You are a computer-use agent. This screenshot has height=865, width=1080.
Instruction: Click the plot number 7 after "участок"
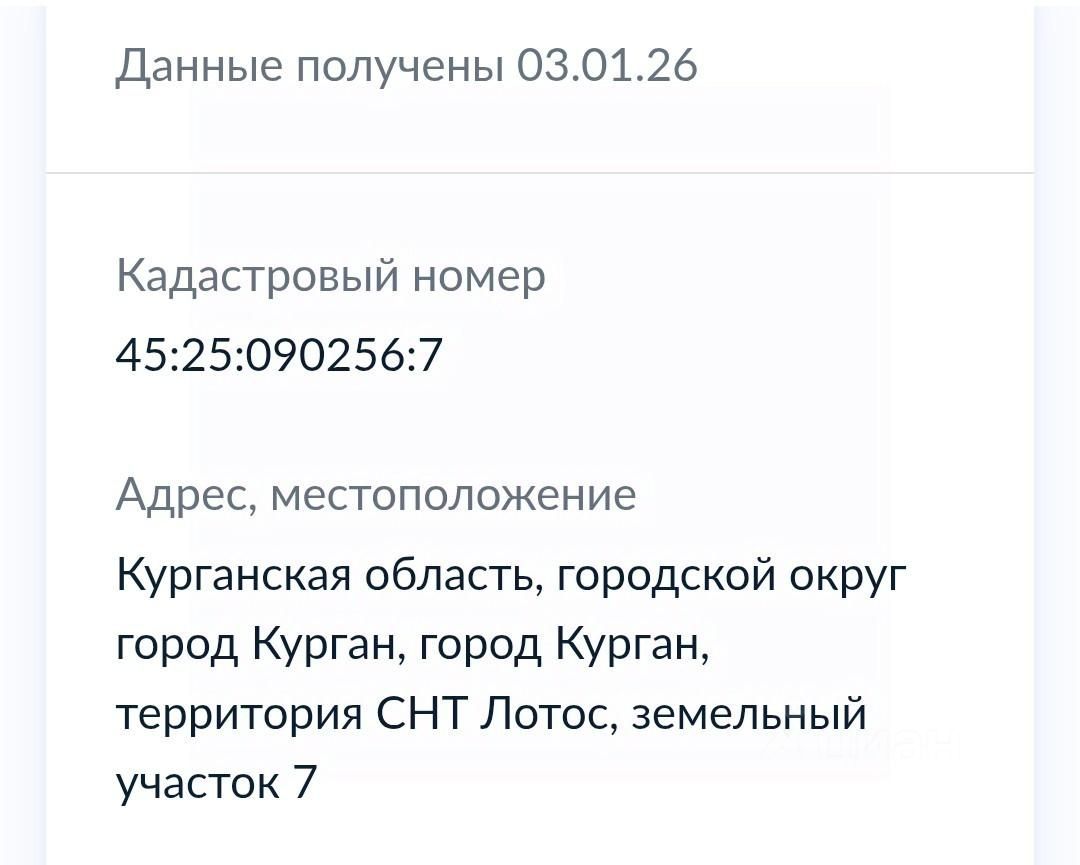(x=304, y=782)
